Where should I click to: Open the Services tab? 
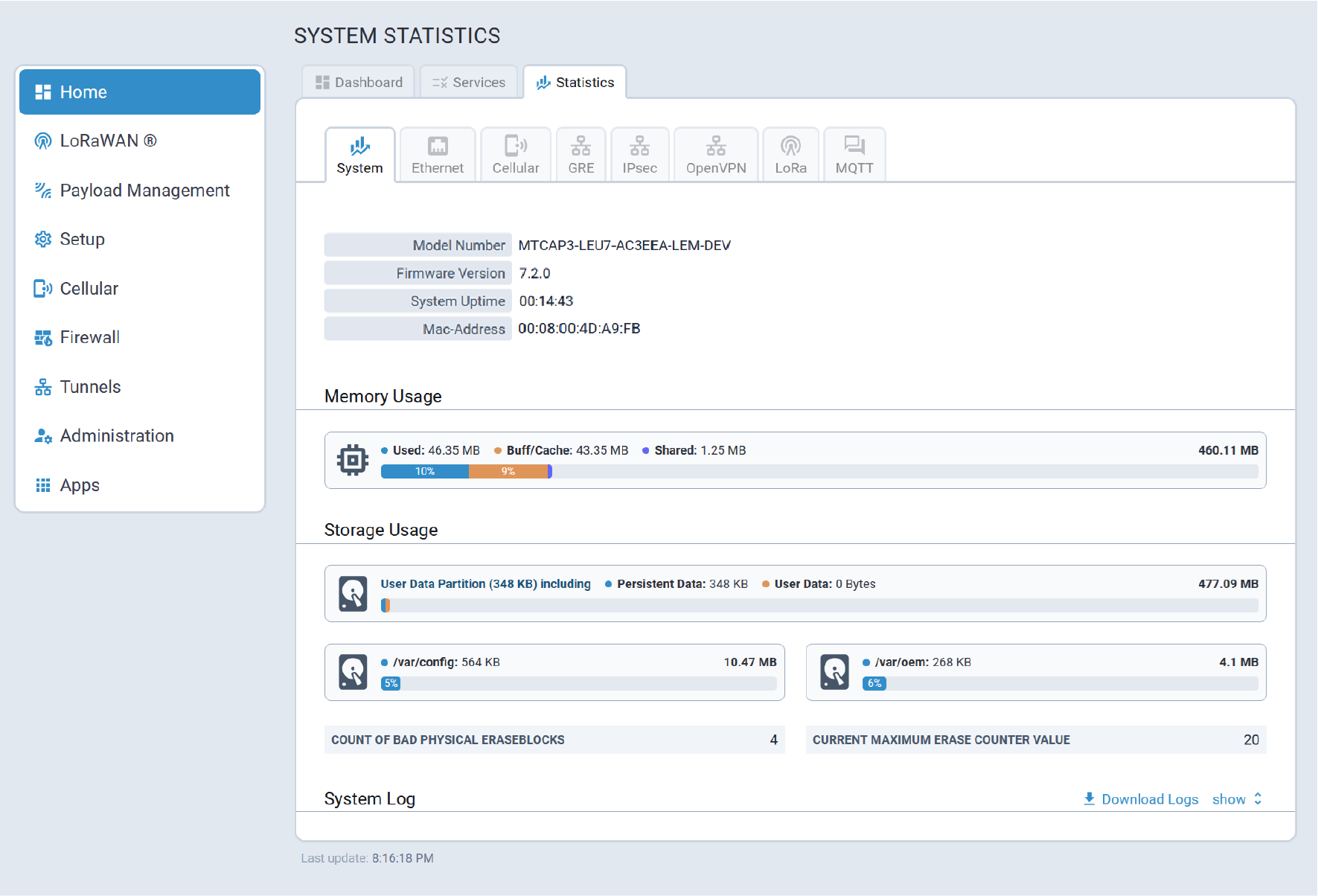point(469,83)
